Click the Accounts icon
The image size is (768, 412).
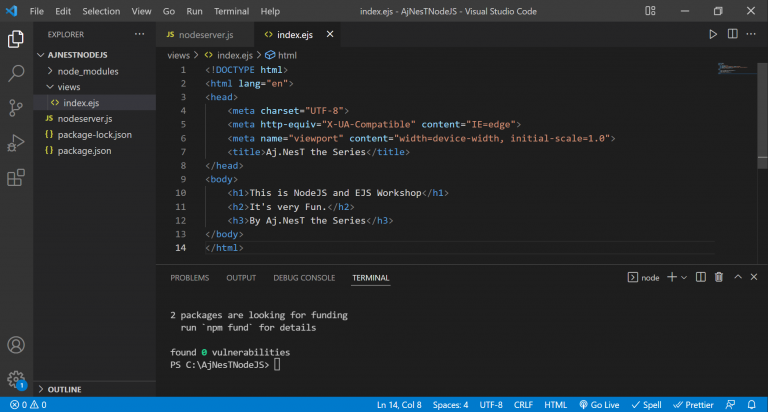(x=16, y=345)
